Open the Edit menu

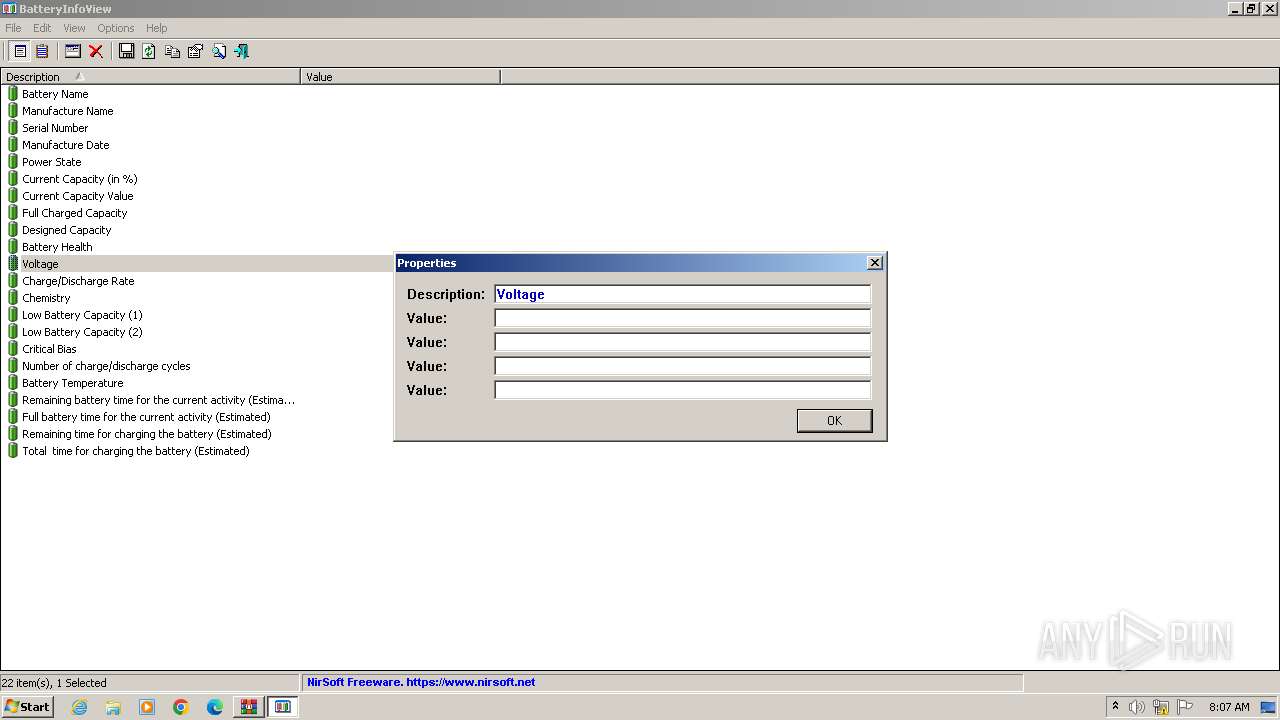[x=42, y=28]
